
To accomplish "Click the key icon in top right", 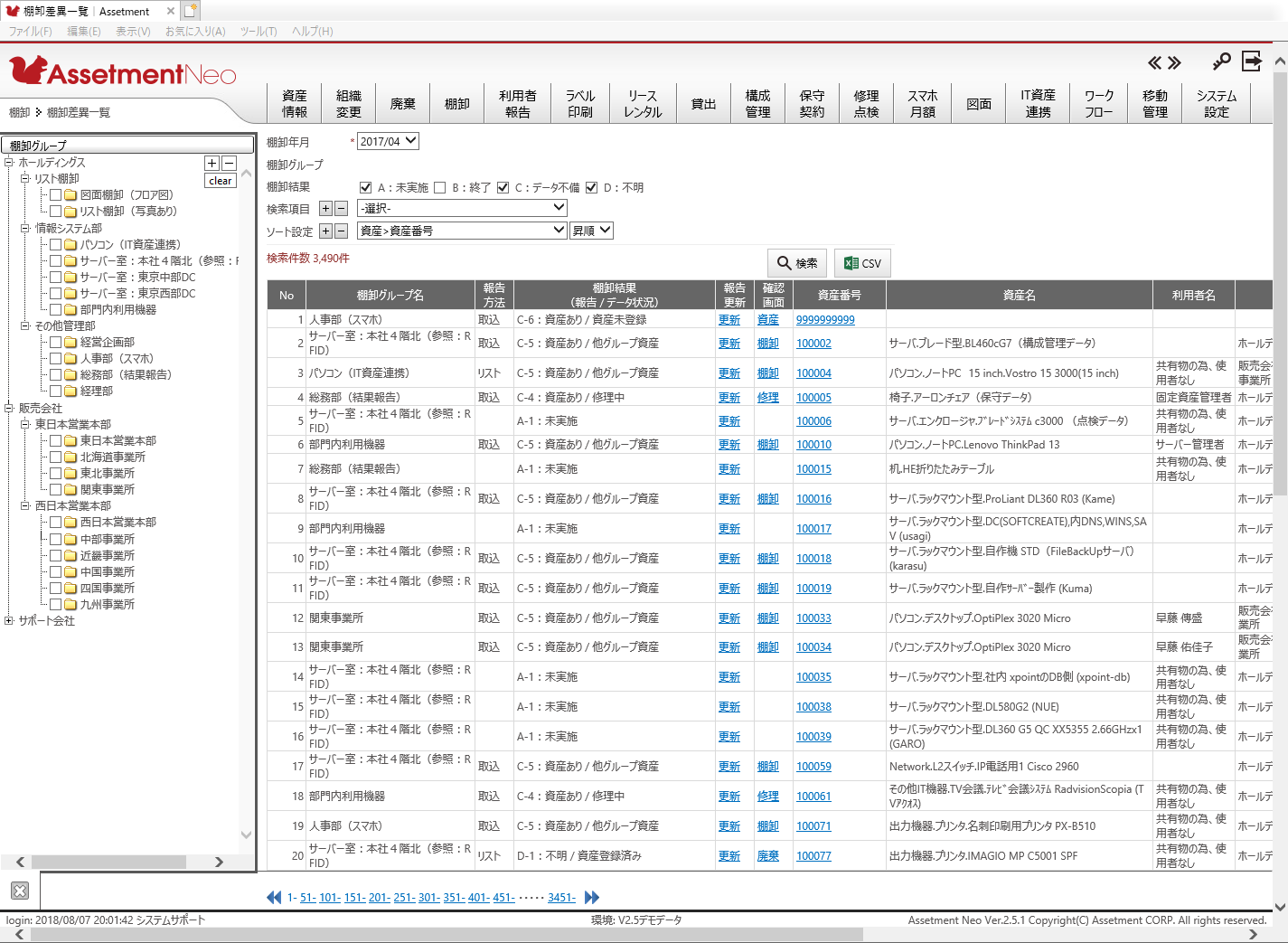I will 1221,61.
